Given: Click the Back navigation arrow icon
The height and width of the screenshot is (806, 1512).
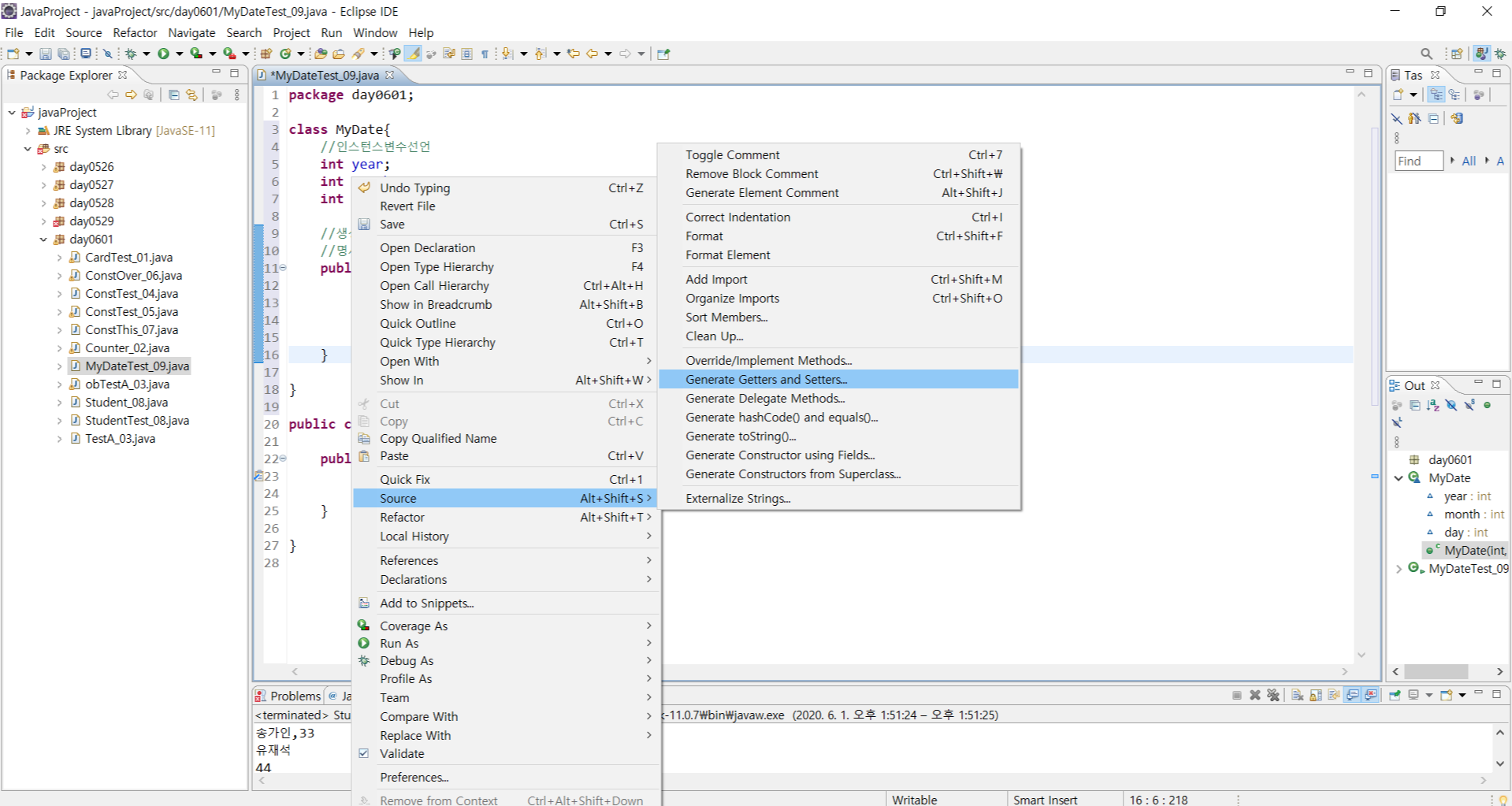Looking at the screenshot, I should tap(593, 54).
